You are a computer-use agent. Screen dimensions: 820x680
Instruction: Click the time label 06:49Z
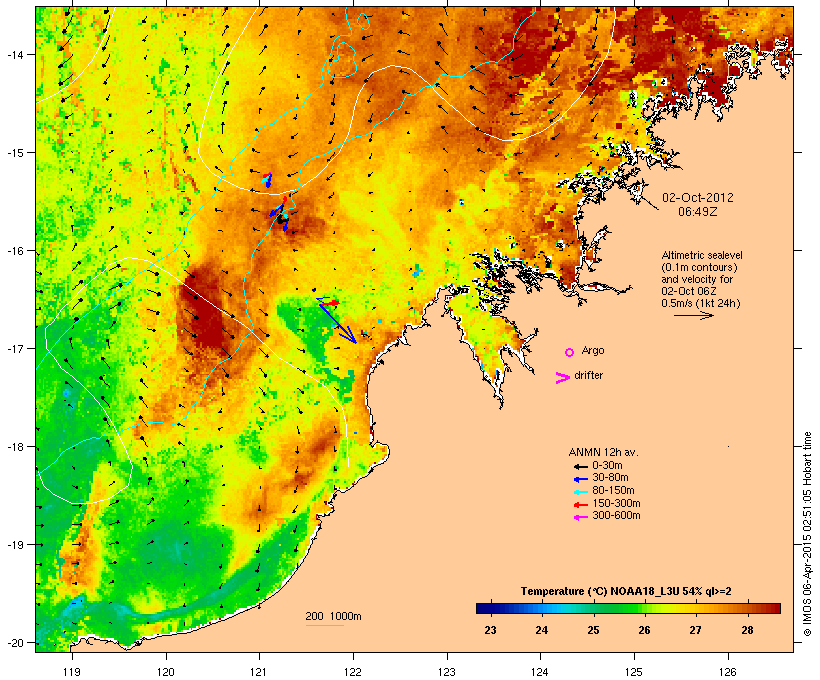pos(698,212)
